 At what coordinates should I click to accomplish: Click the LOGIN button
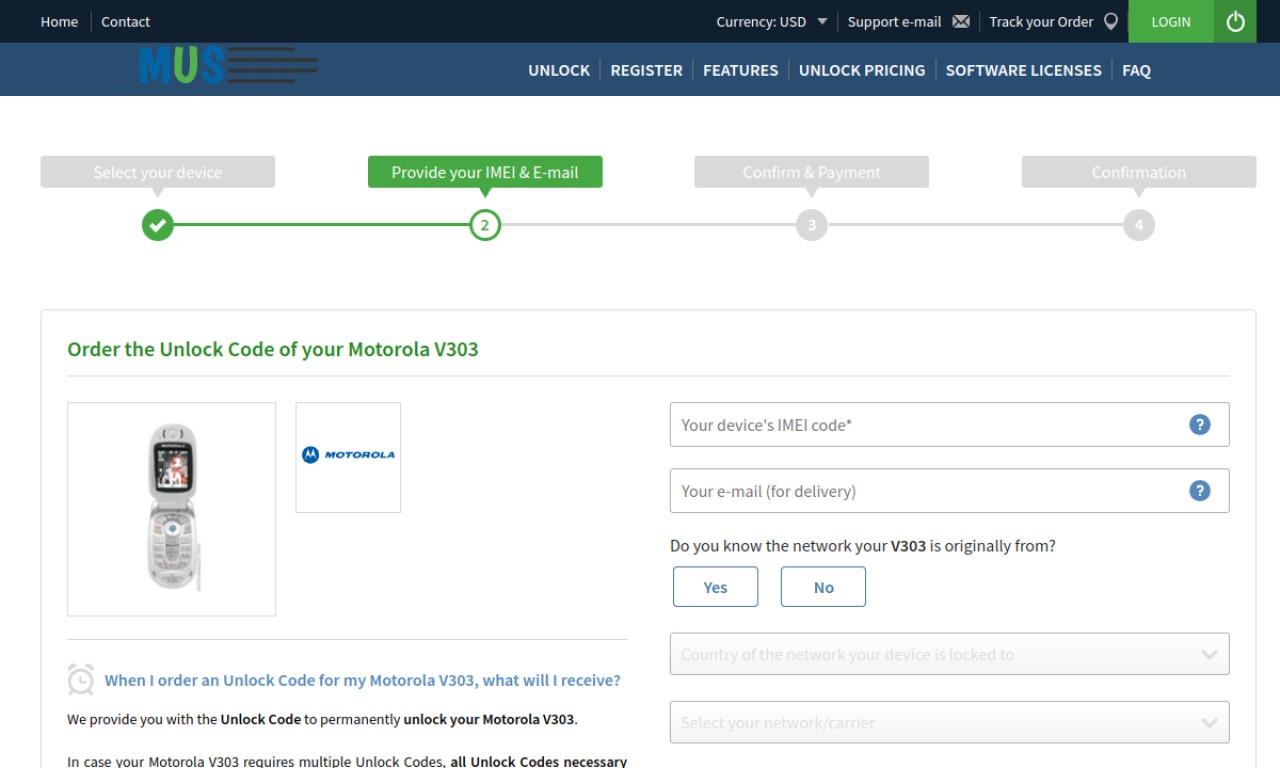tap(1171, 21)
